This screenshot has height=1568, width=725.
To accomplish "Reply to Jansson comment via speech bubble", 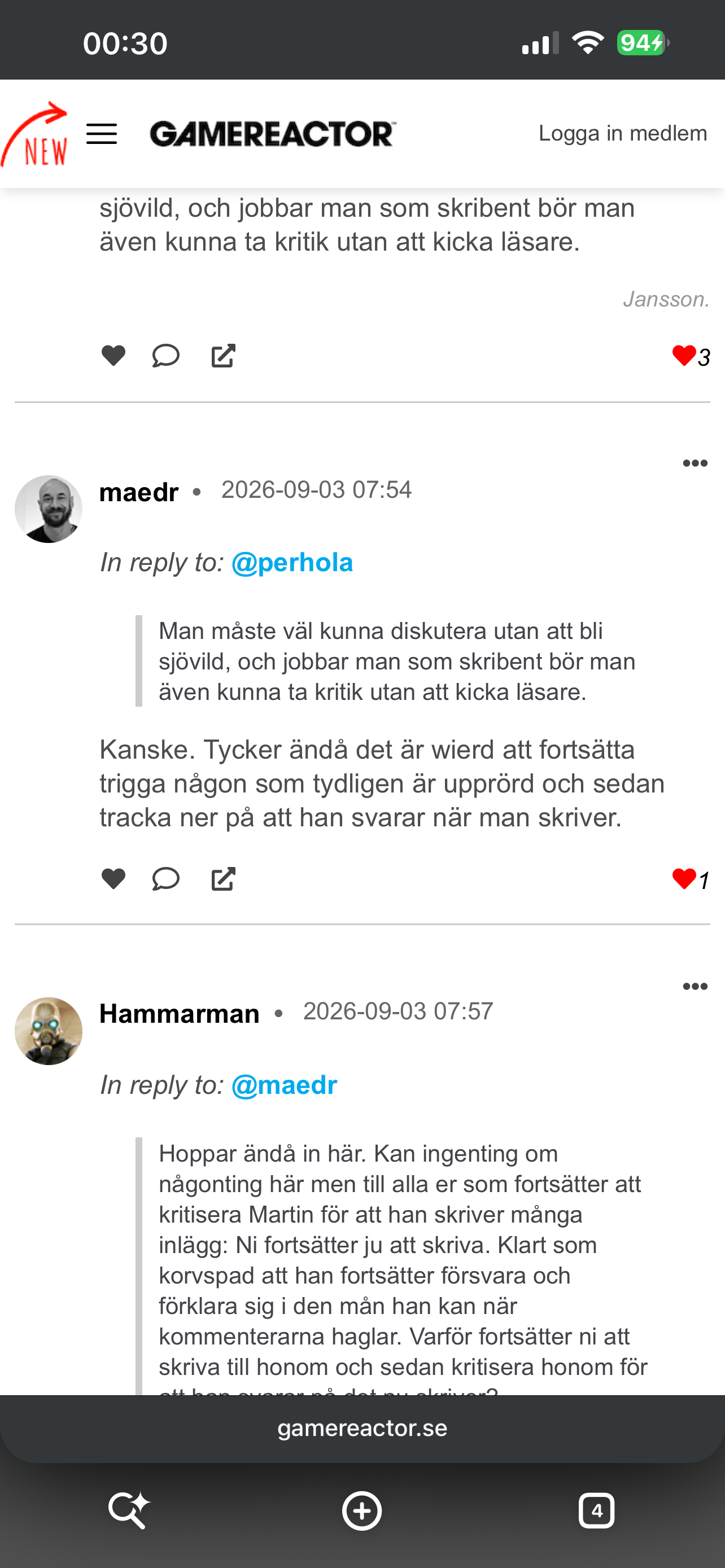I will click(165, 356).
